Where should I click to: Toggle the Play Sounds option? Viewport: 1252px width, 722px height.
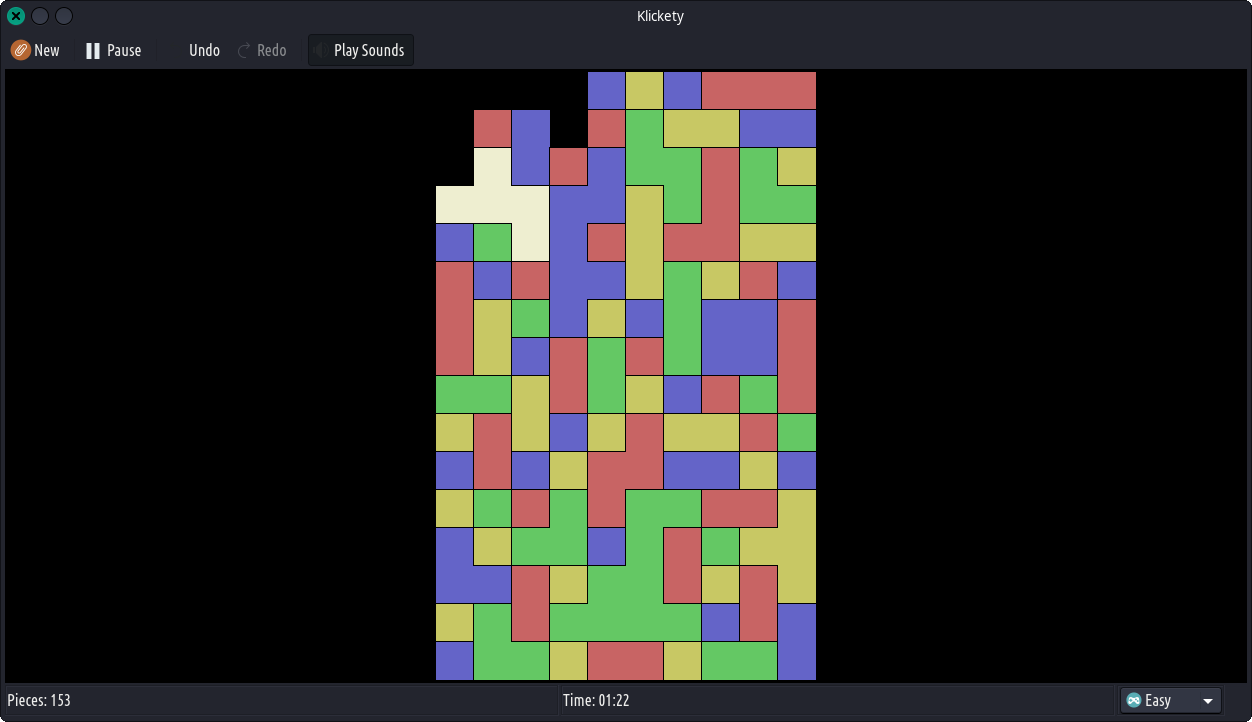[x=361, y=50]
